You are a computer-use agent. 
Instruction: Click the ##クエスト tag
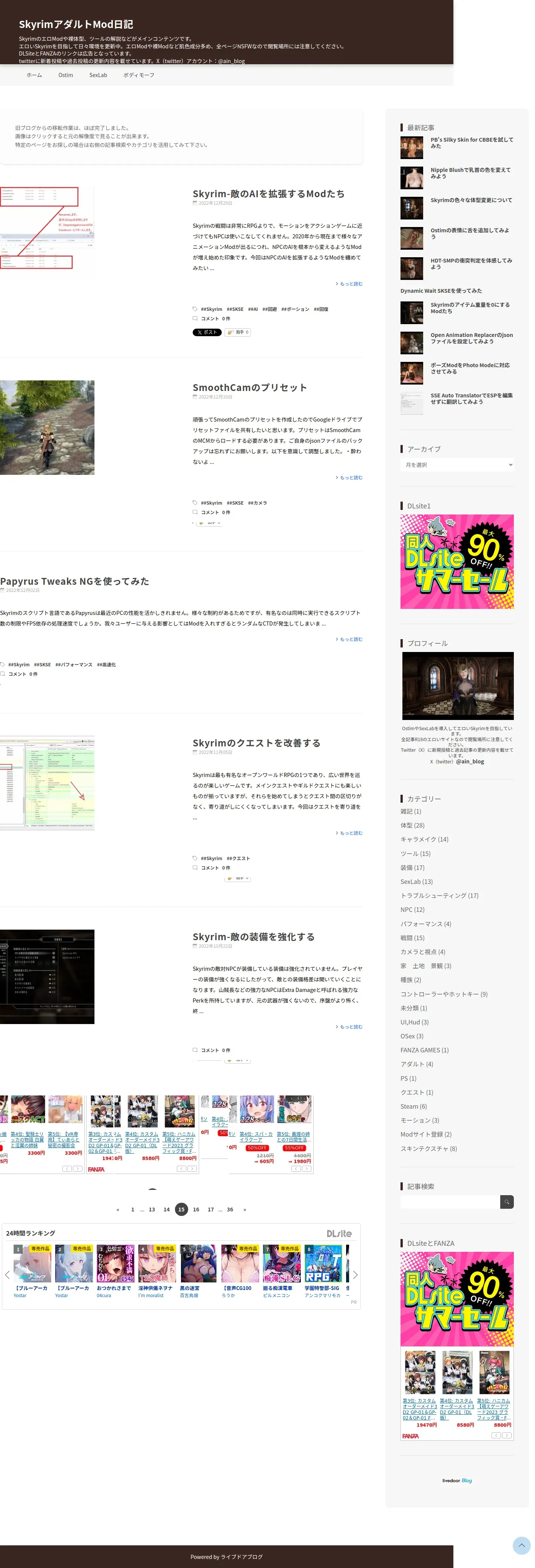click(x=238, y=859)
